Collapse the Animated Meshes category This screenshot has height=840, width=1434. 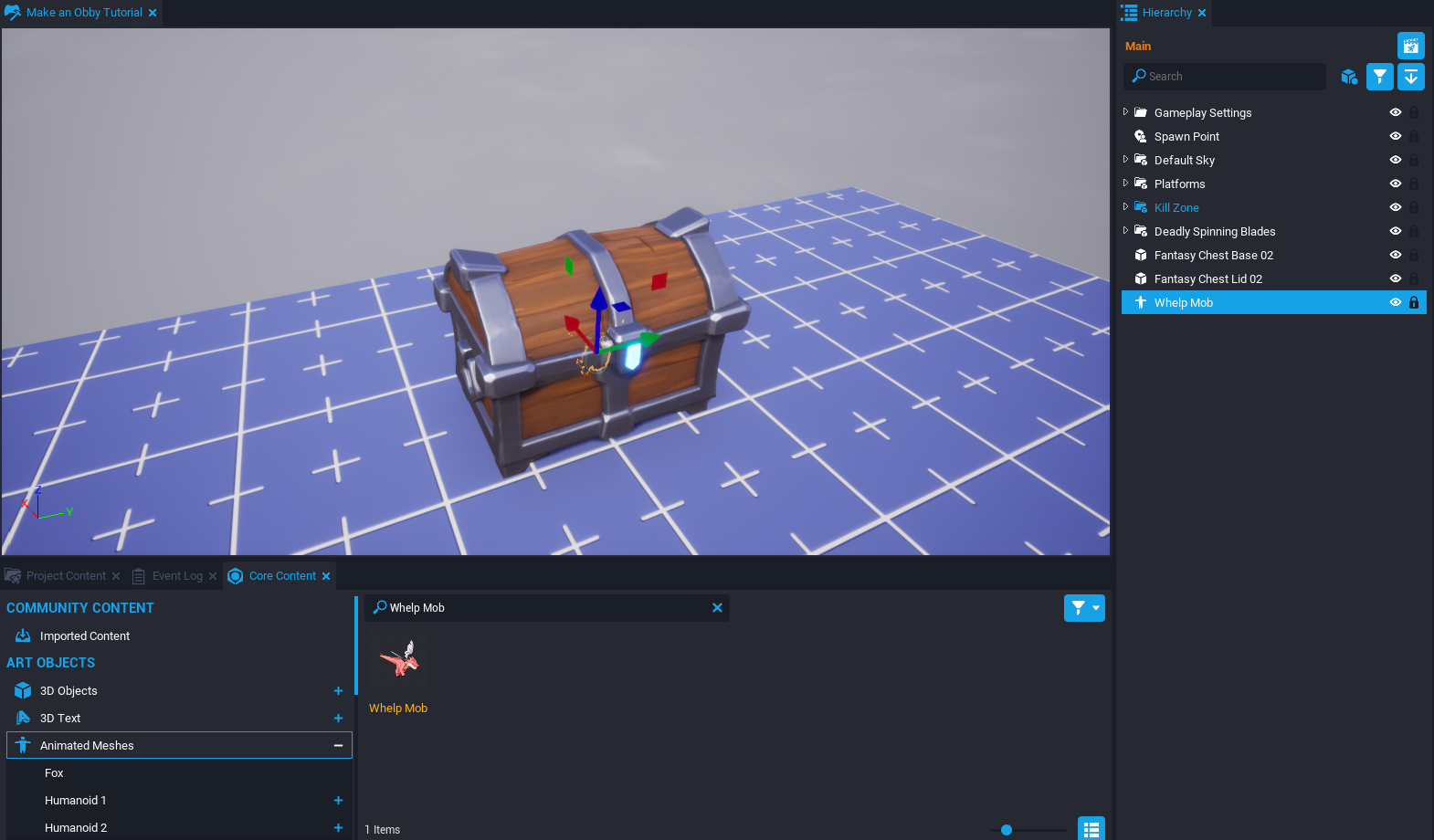tap(338, 746)
